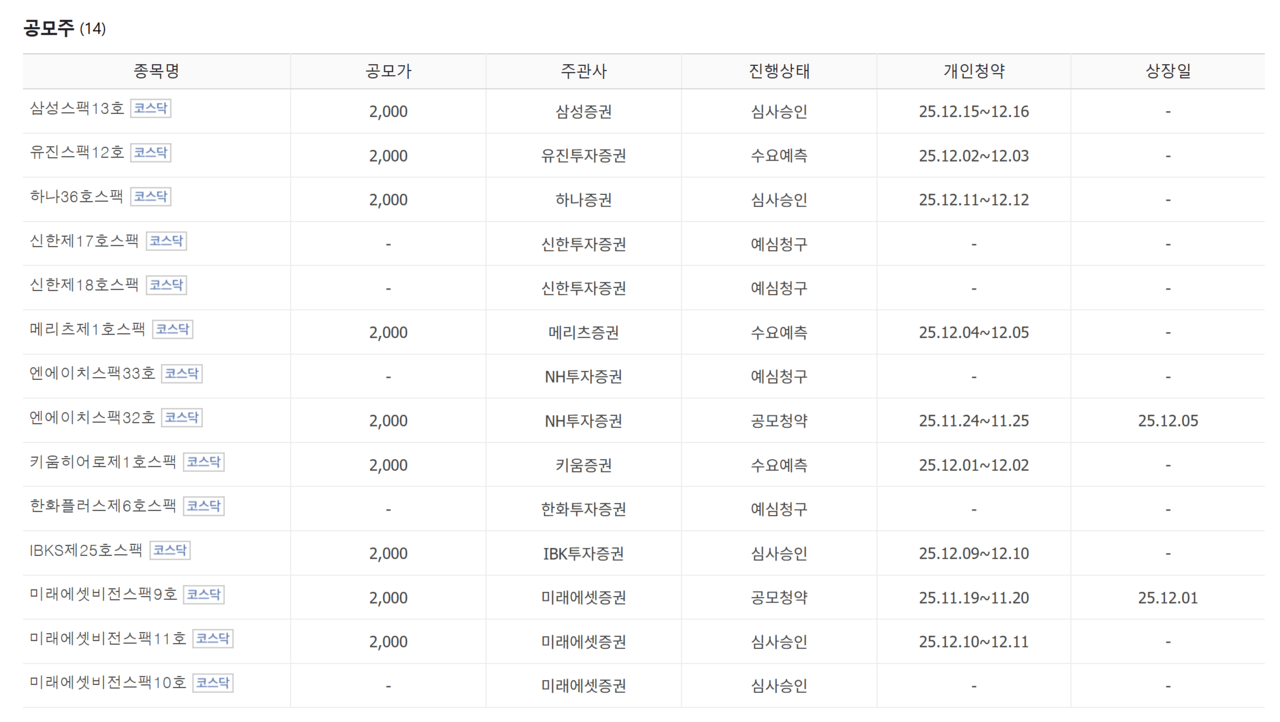The height and width of the screenshot is (722, 1280).
Task: Click the 코스닥 badge beside 하나36호스팩
Action: coord(150,196)
